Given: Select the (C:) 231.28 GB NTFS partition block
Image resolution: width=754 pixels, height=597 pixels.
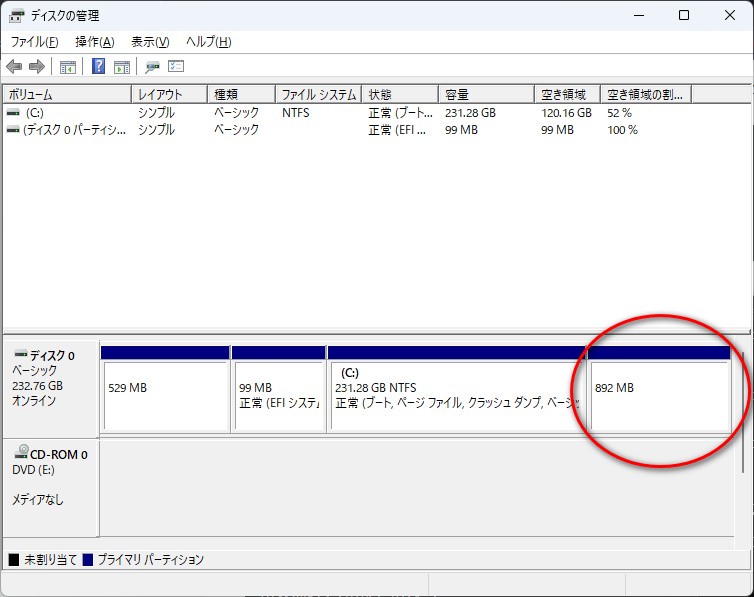Looking at the screenshot, I should pos(456,389).
